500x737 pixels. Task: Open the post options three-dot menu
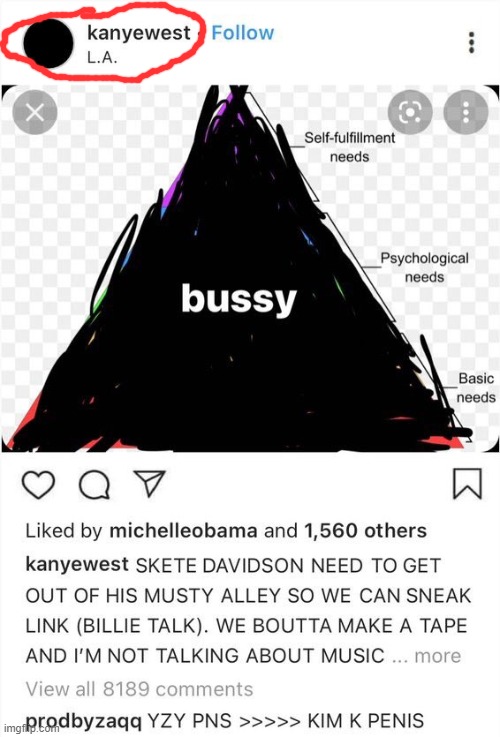pyautogui.click(x=472, y=43)
